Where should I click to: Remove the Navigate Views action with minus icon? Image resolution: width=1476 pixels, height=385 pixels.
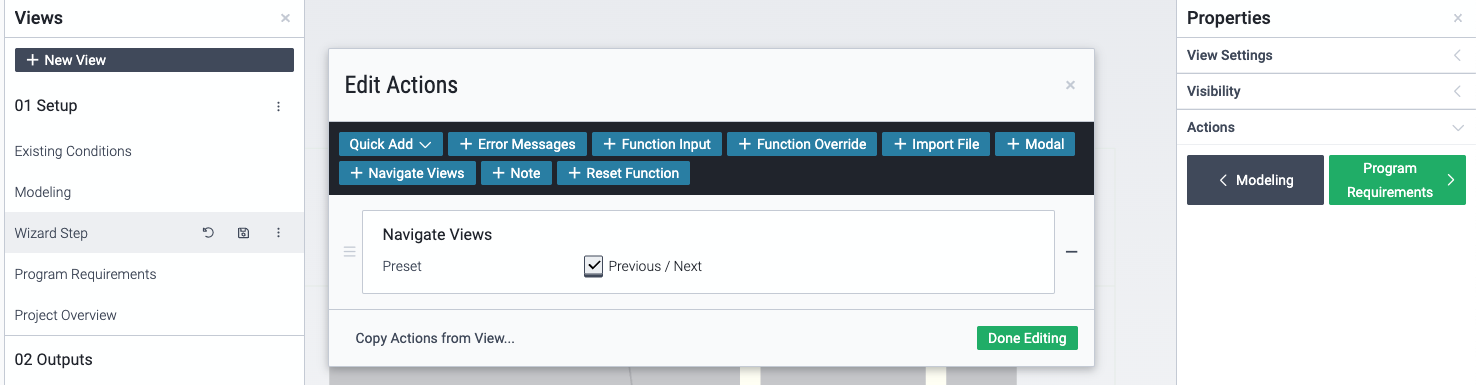tap(1071, 252)
